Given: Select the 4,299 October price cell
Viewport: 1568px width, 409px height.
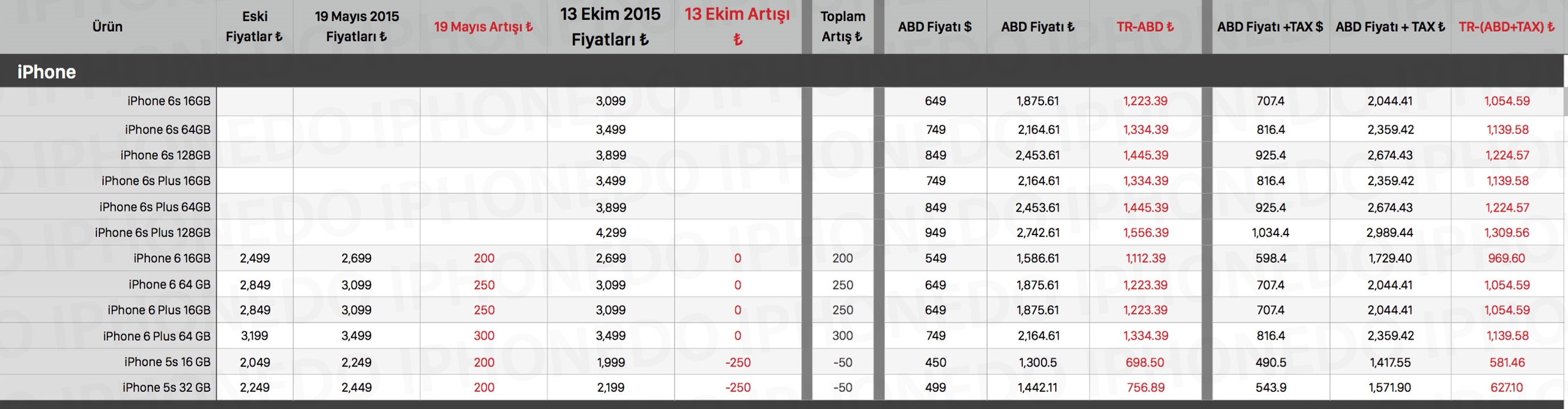Looking at the screenshot, I should pyautogui.click(x=610, y=233).
